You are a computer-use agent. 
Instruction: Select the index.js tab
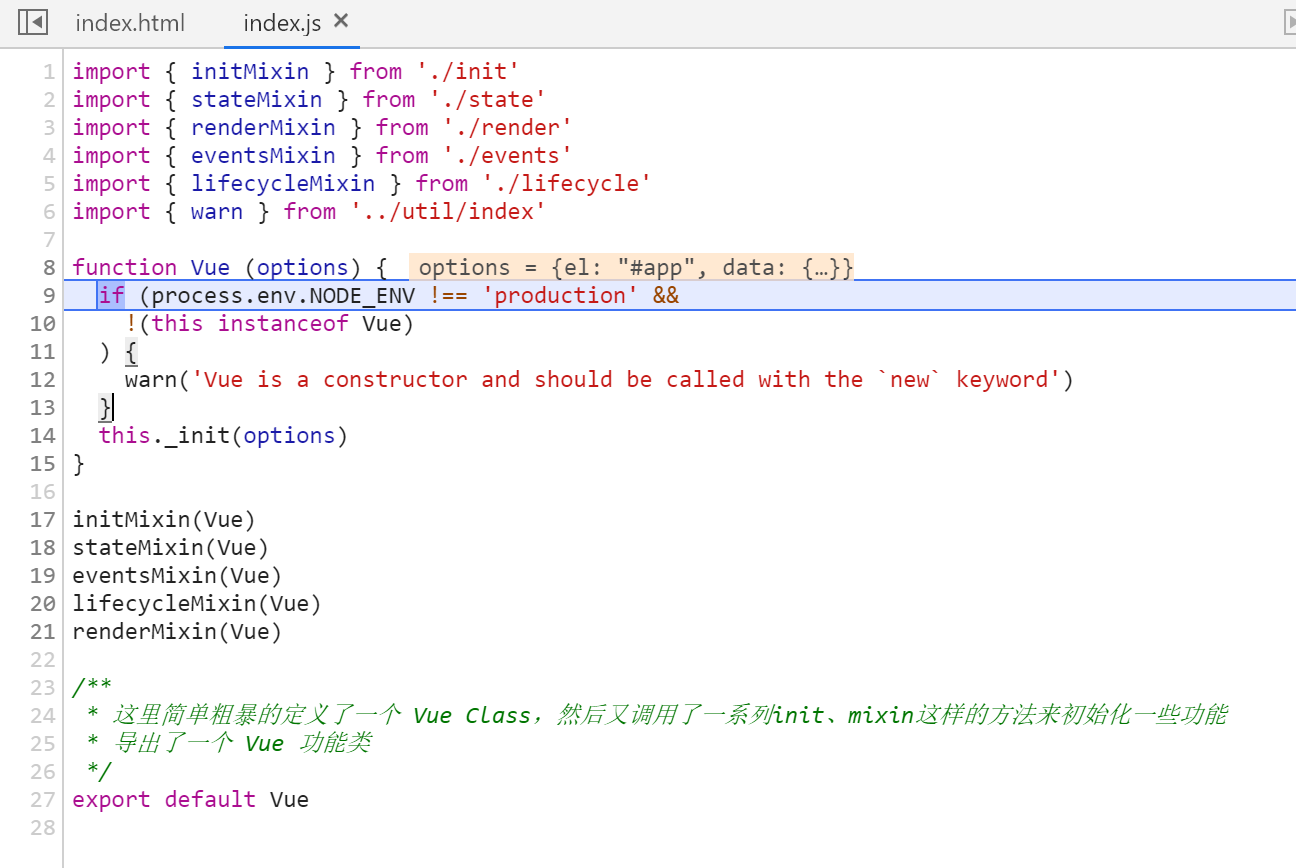(282, 23)
